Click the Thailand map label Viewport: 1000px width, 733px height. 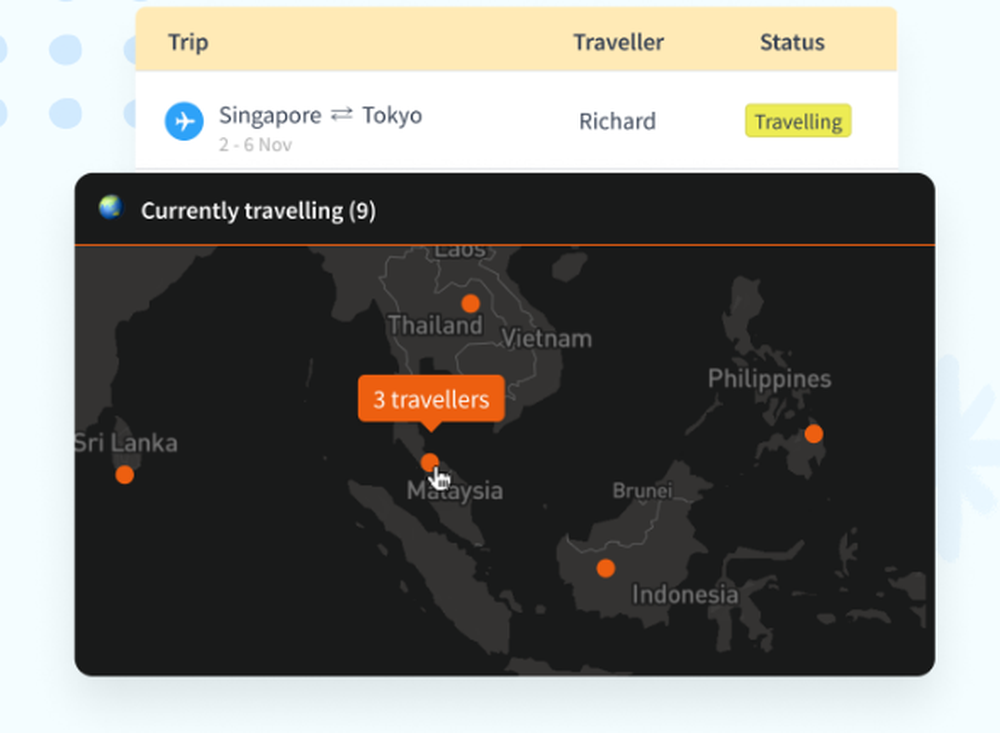pyautogui.click(x=436, y=325)
